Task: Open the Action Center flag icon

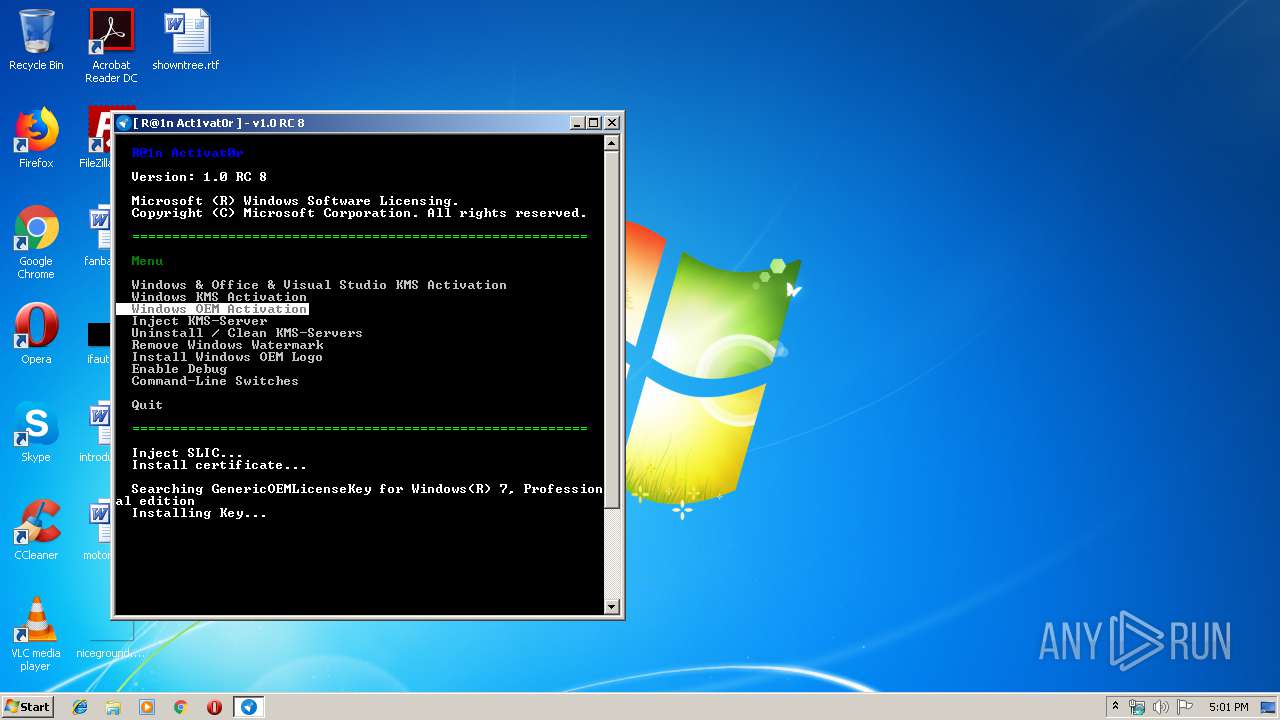Action: (1185, 707)
